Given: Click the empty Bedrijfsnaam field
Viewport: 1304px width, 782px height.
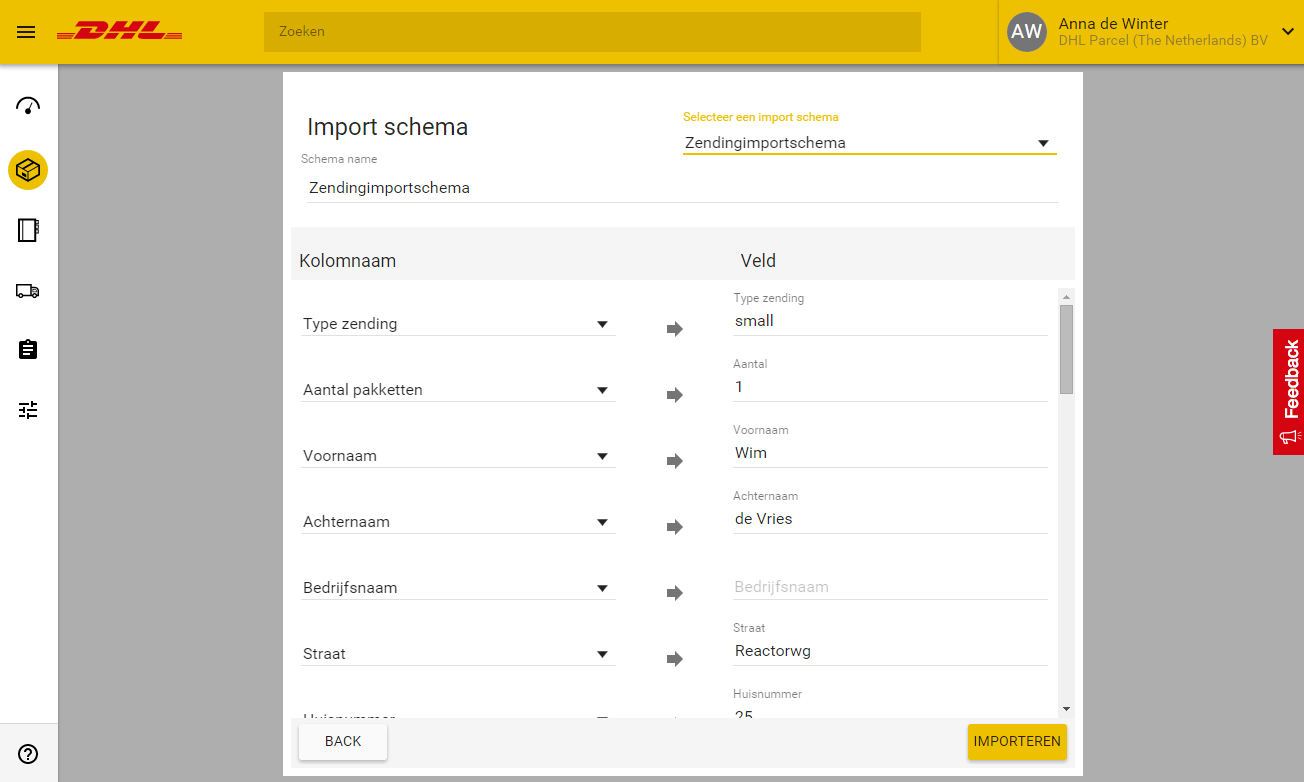Looking at the screenshot, I should pos(890,587).
